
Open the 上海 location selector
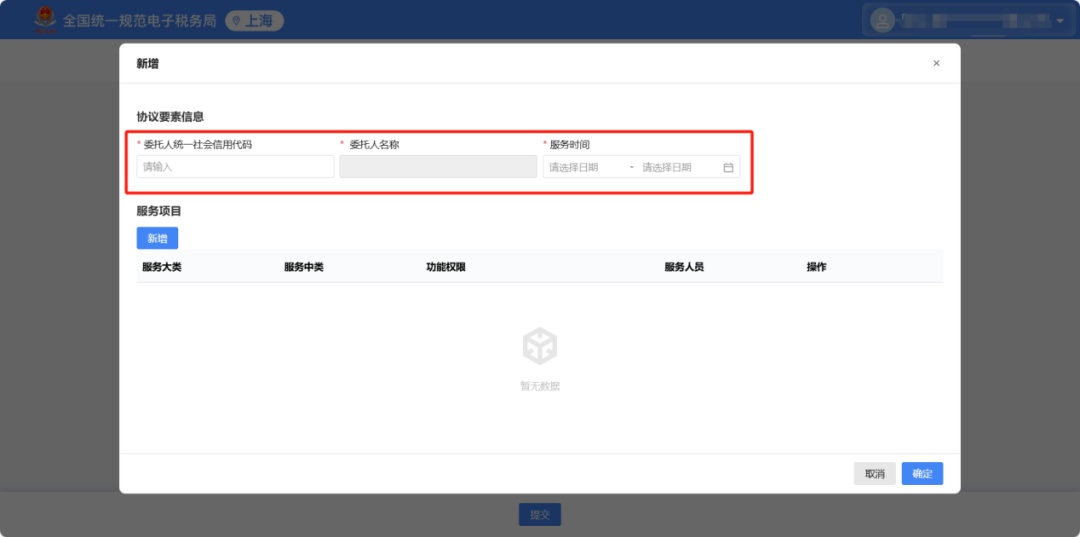point(254,21)
